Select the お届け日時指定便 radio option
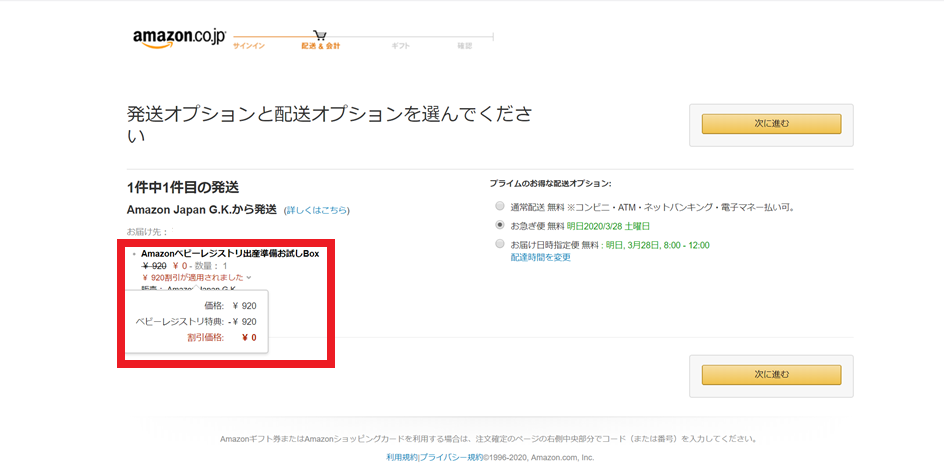Image resolution: width=944 pixels, height=473 pixels. pos(500,244)
